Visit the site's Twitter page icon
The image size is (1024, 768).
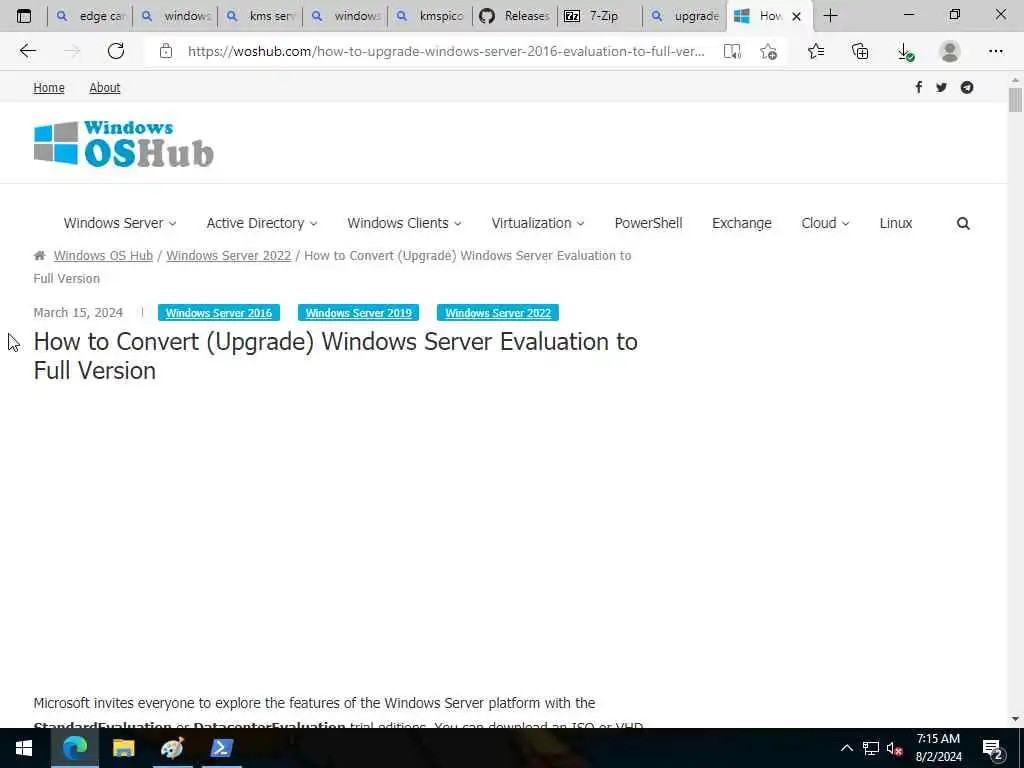pyautogui.click(x=941, y=87)
